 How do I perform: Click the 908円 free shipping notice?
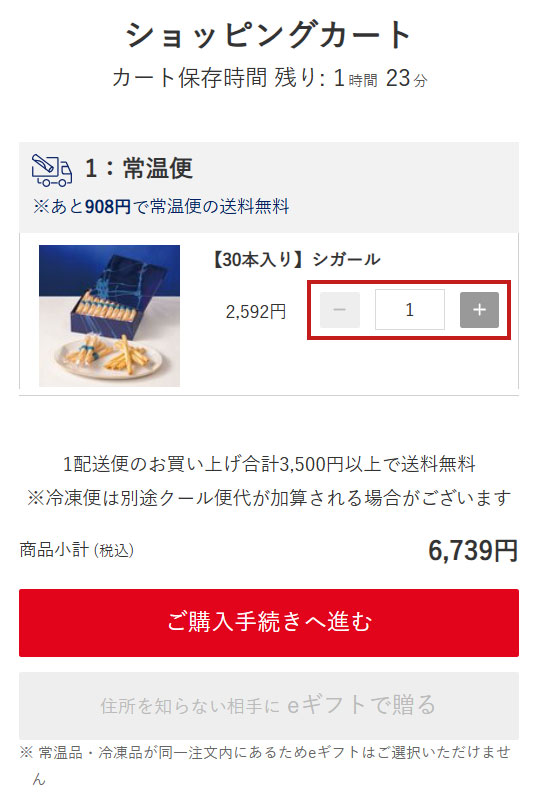(x=161, y=206)
